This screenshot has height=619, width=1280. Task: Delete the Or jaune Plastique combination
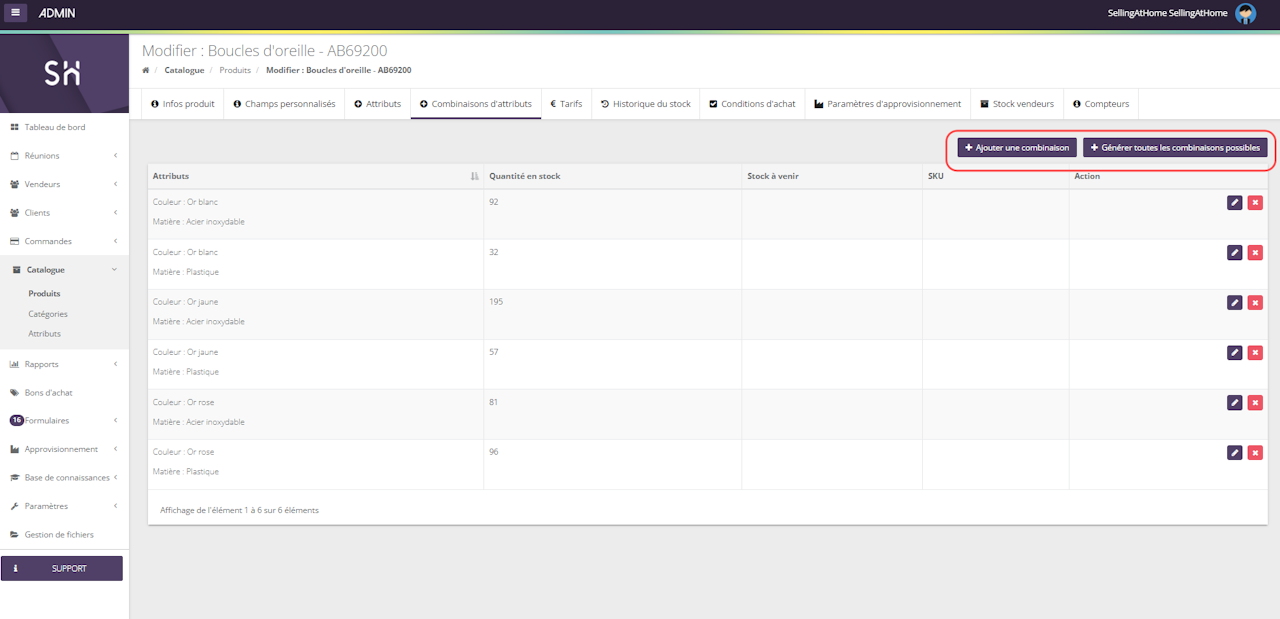pos(1255,352)
